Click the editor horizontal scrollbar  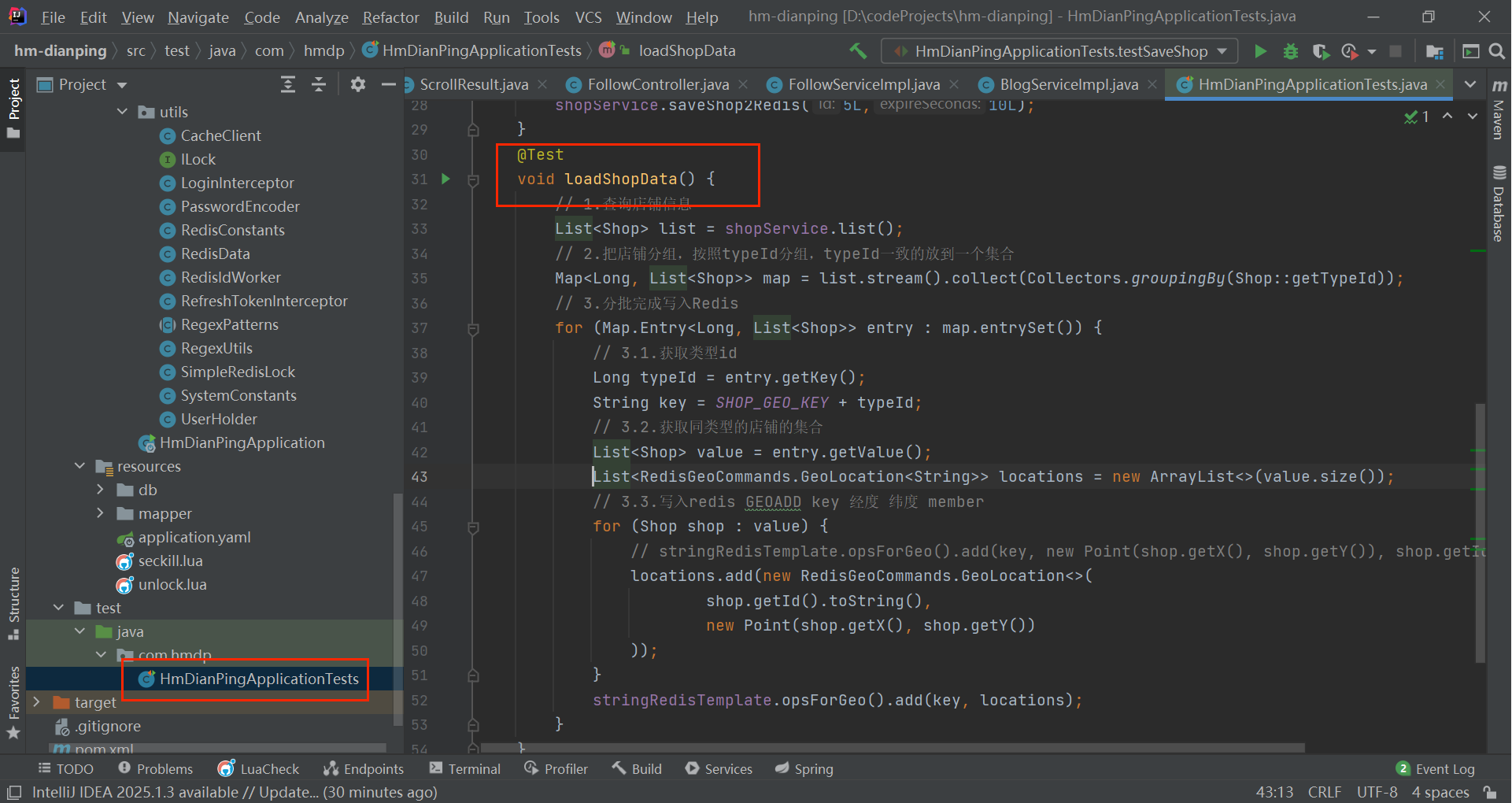pyautogui.click(x=893, y=747)
